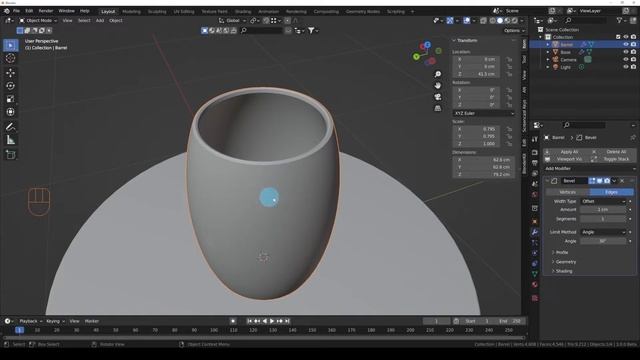Open the Material properties tab icon
640x360 pixels.
click(x=535, y=284)
